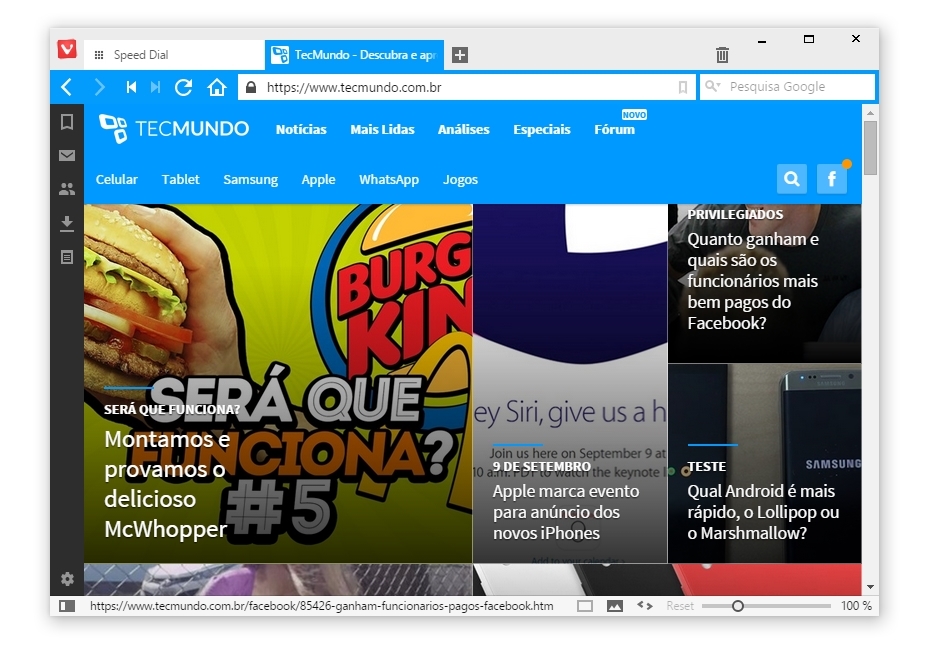Switch to the Speed Dial tab
This screenshot has width=930, height=650.
click(174, 55)
